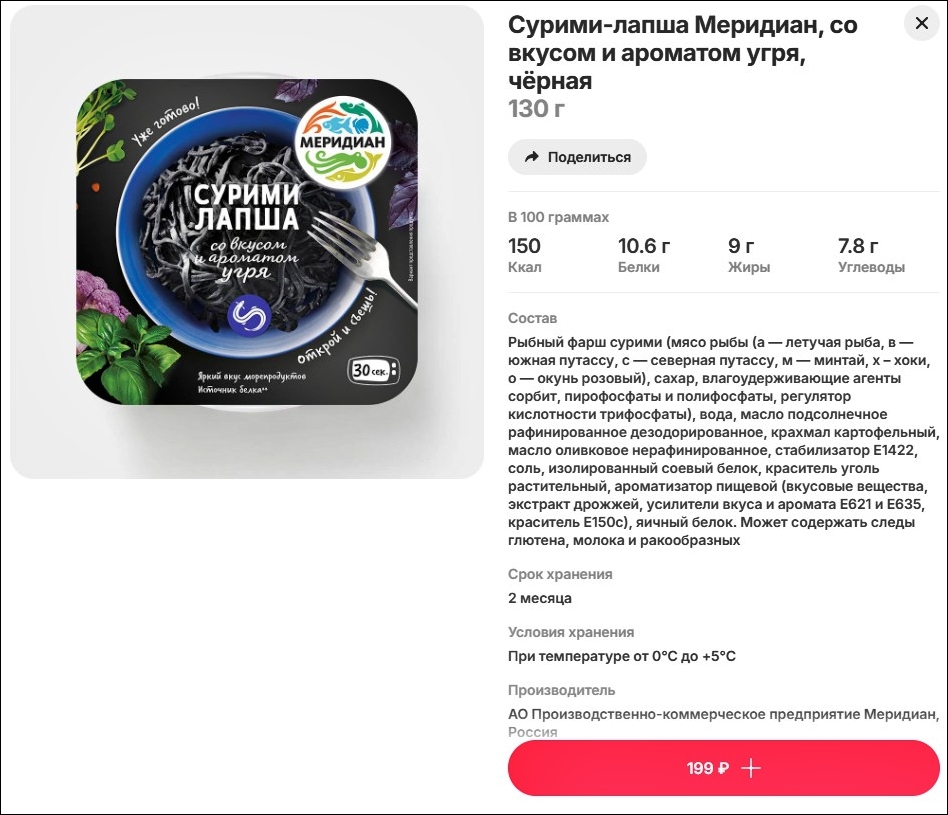This screenshot has height=815, width=948.
Task: Click the Состав ingredients heading
Action: [532, 318]
